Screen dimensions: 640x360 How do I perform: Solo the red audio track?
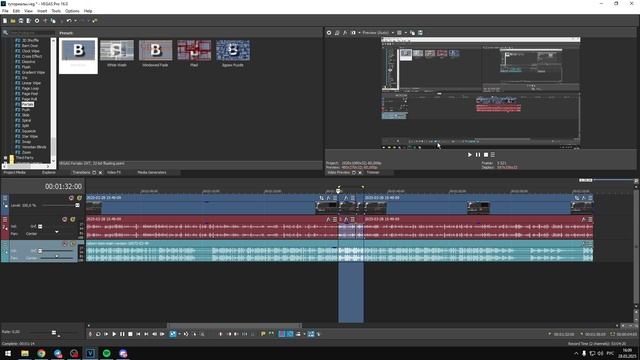[73, 219]
